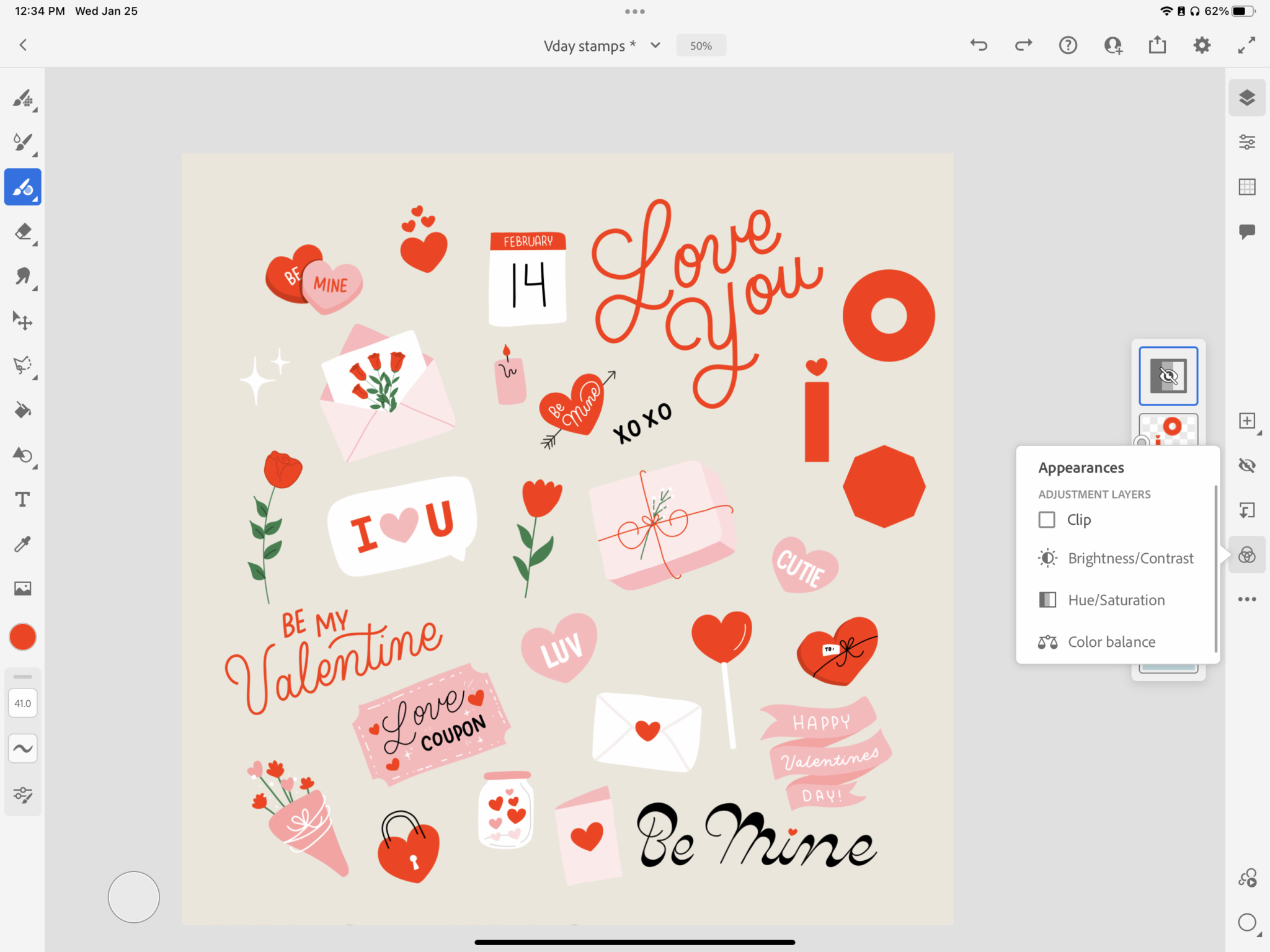Open the Comments panel
The width and height of the screenshot is (1270, 952).
point(1247,231)
